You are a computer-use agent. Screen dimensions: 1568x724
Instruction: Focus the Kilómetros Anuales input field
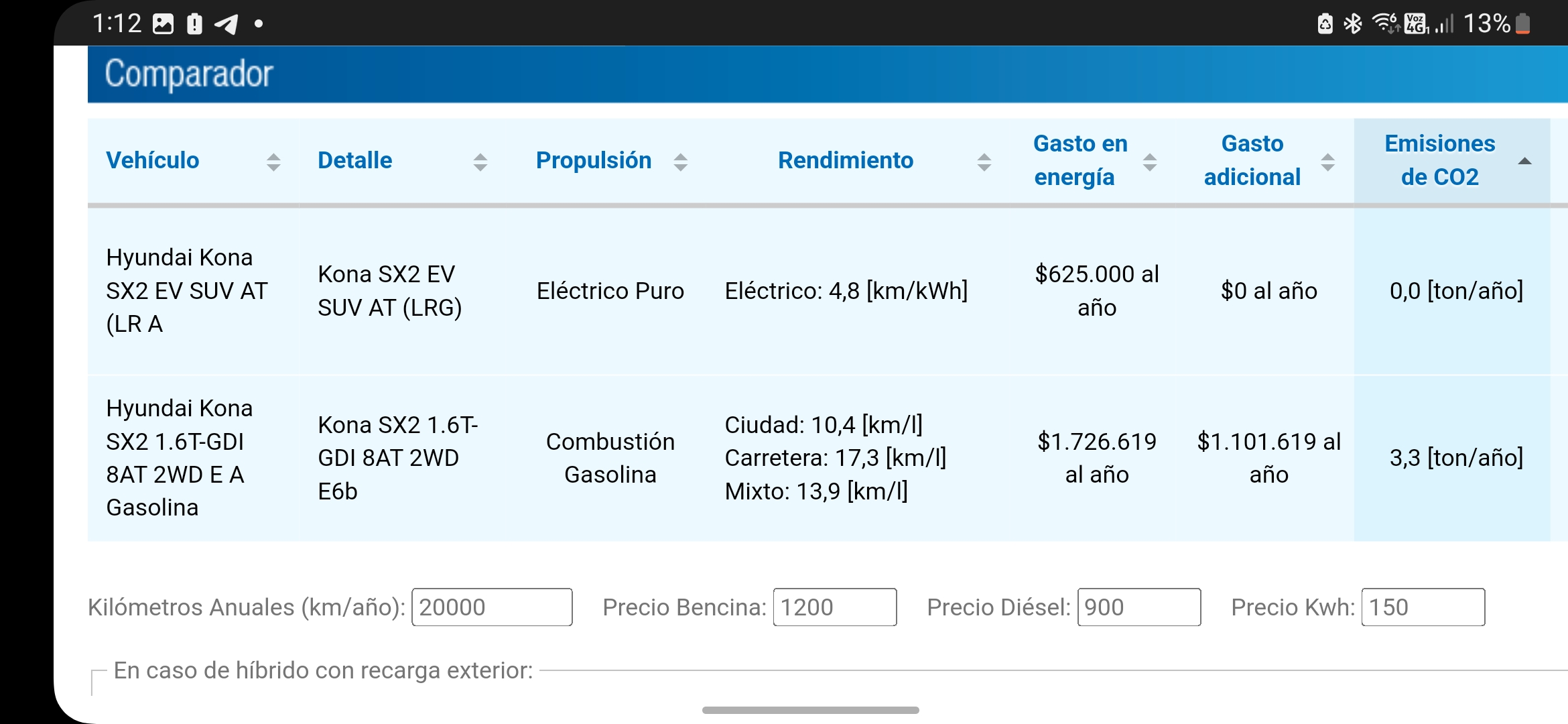pos(492,607)
